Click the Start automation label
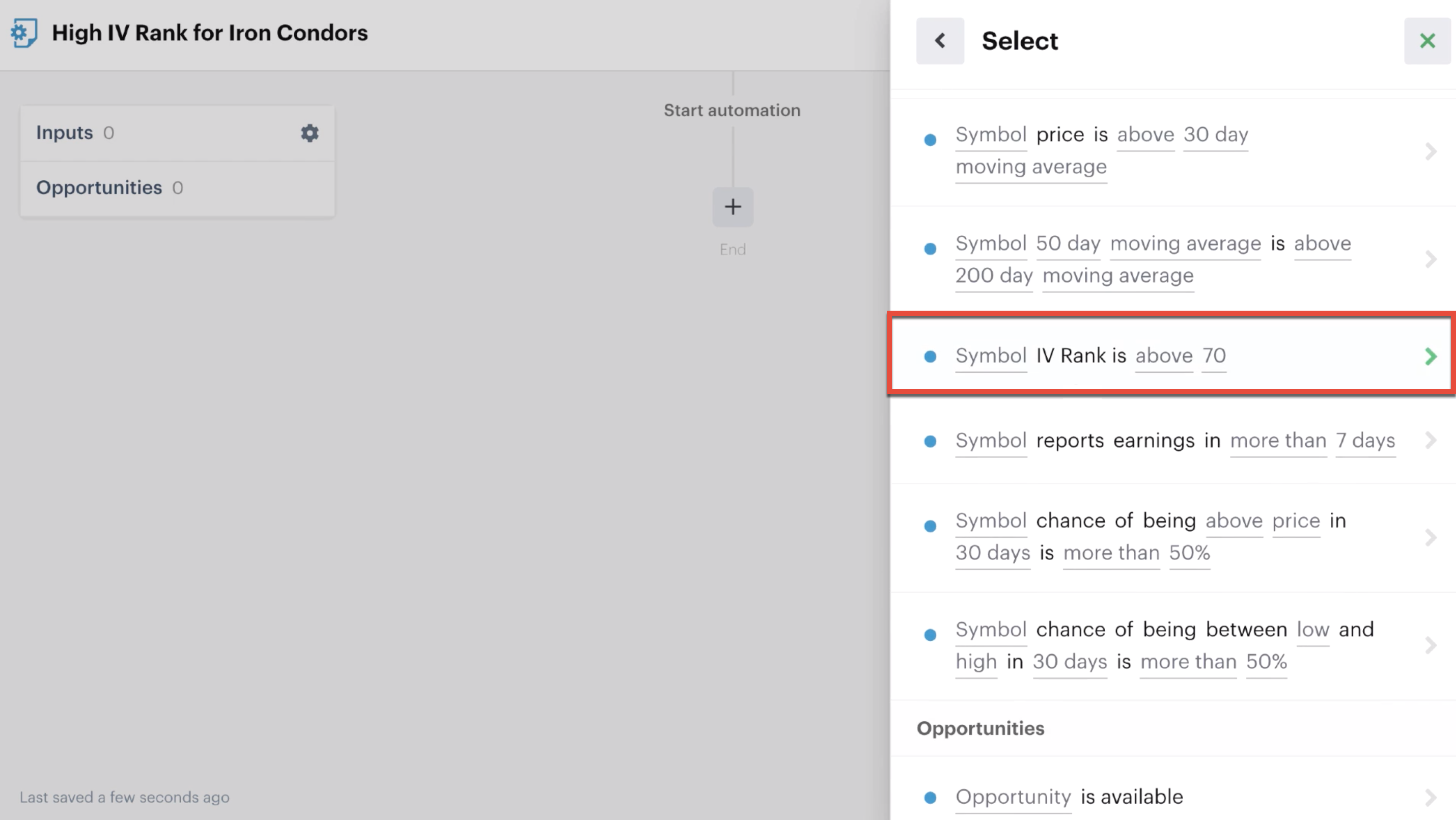The width and height of the screenshot is (1456, 820). pos(732,111)
